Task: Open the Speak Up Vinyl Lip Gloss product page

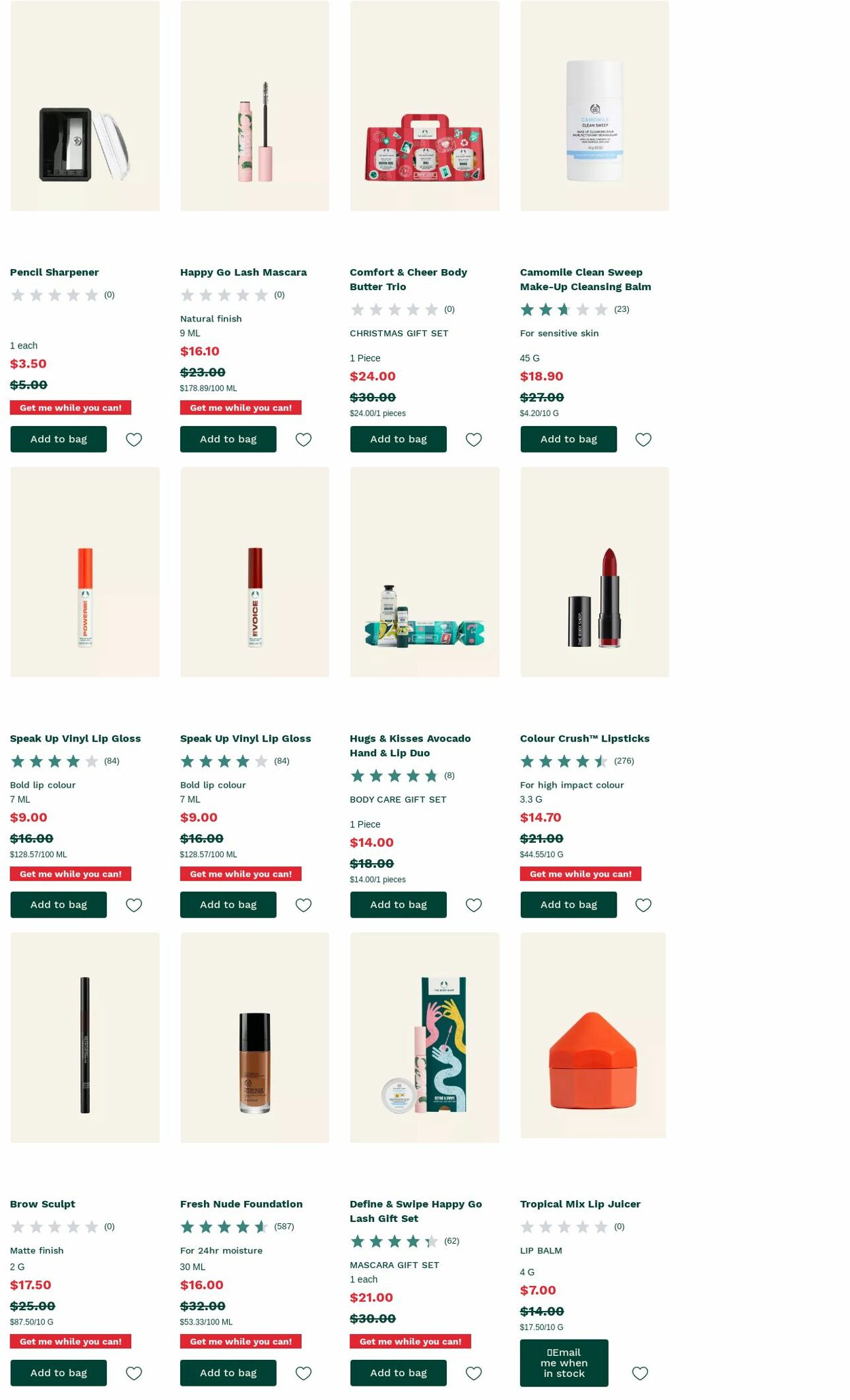Action: [x=75, y=738]
